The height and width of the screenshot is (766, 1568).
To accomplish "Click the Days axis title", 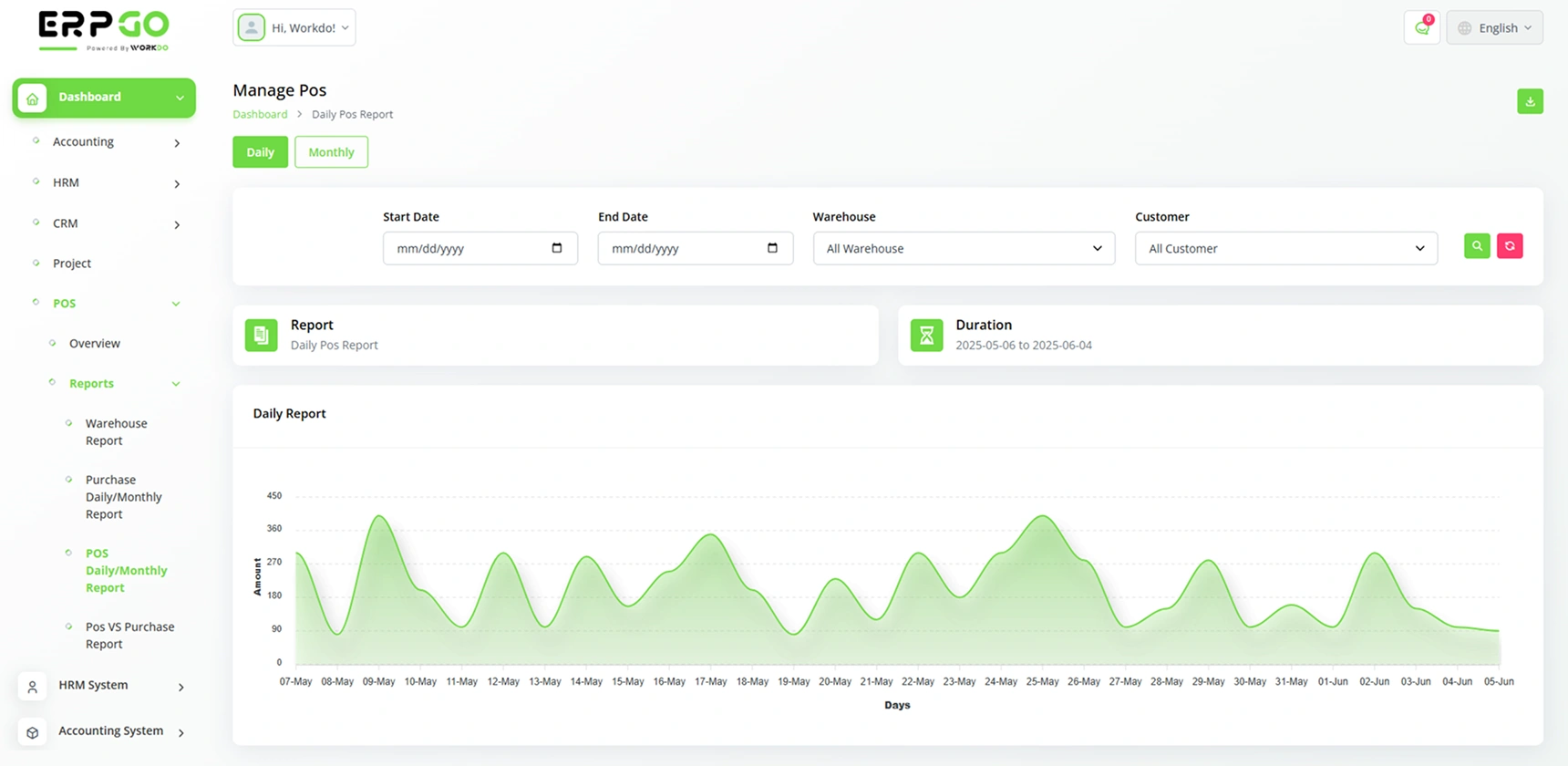I will [897, 705].
